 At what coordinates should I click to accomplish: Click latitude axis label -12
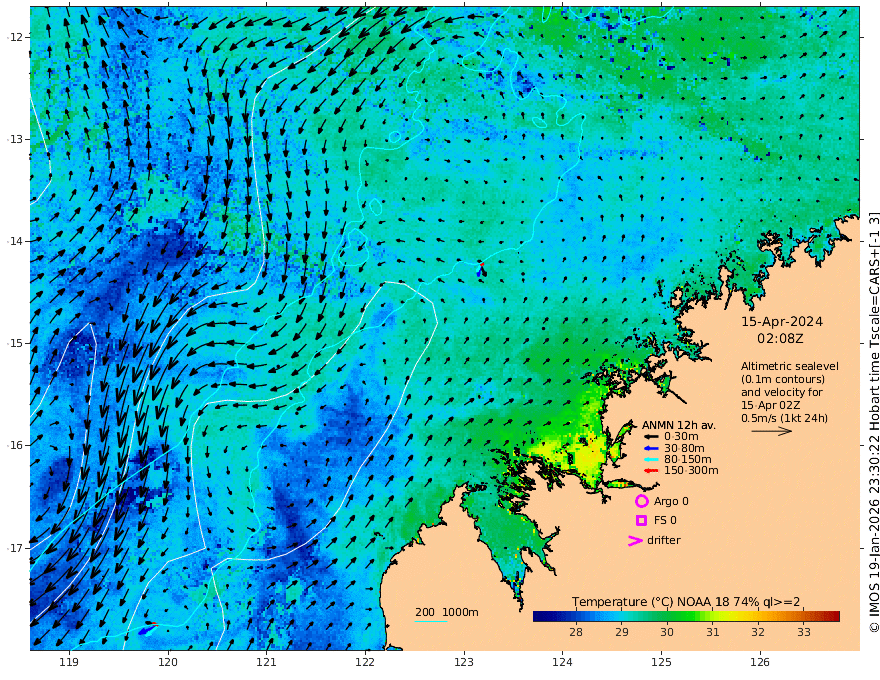point(15,37)
